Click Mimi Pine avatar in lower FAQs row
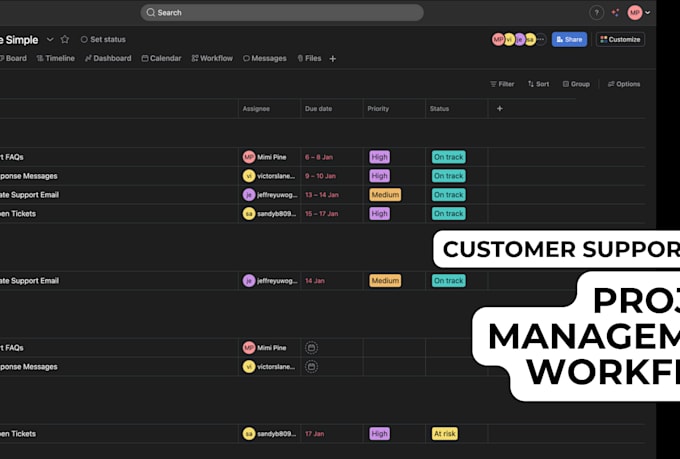Image resolution: width=680 pixels, height=459 pixels. click(x=248, y=348)
